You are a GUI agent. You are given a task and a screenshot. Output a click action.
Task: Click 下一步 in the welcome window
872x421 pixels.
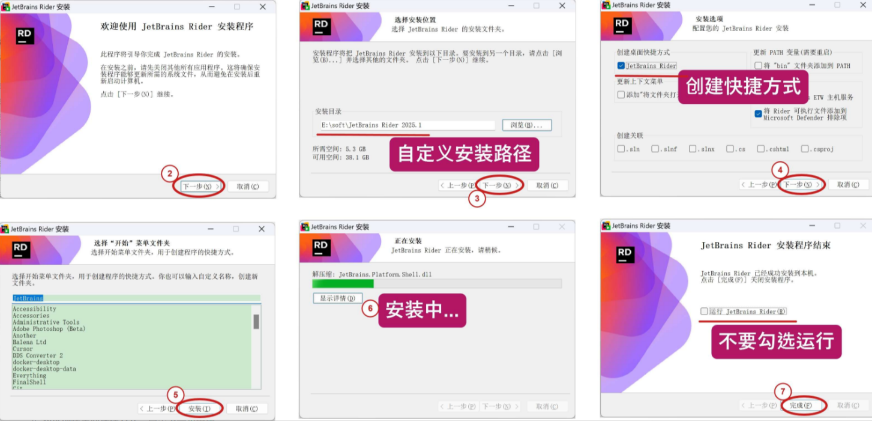click(x=200, y=186)
